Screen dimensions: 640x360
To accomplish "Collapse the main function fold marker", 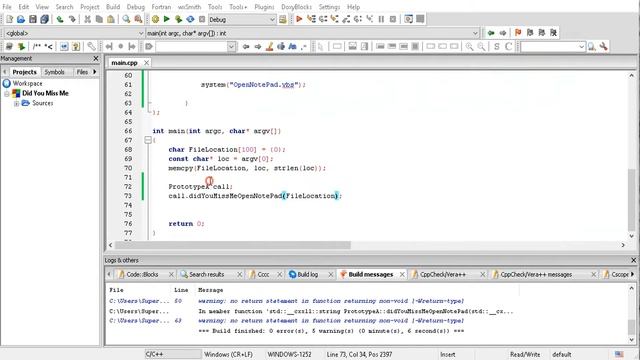I will click(148, 140).
